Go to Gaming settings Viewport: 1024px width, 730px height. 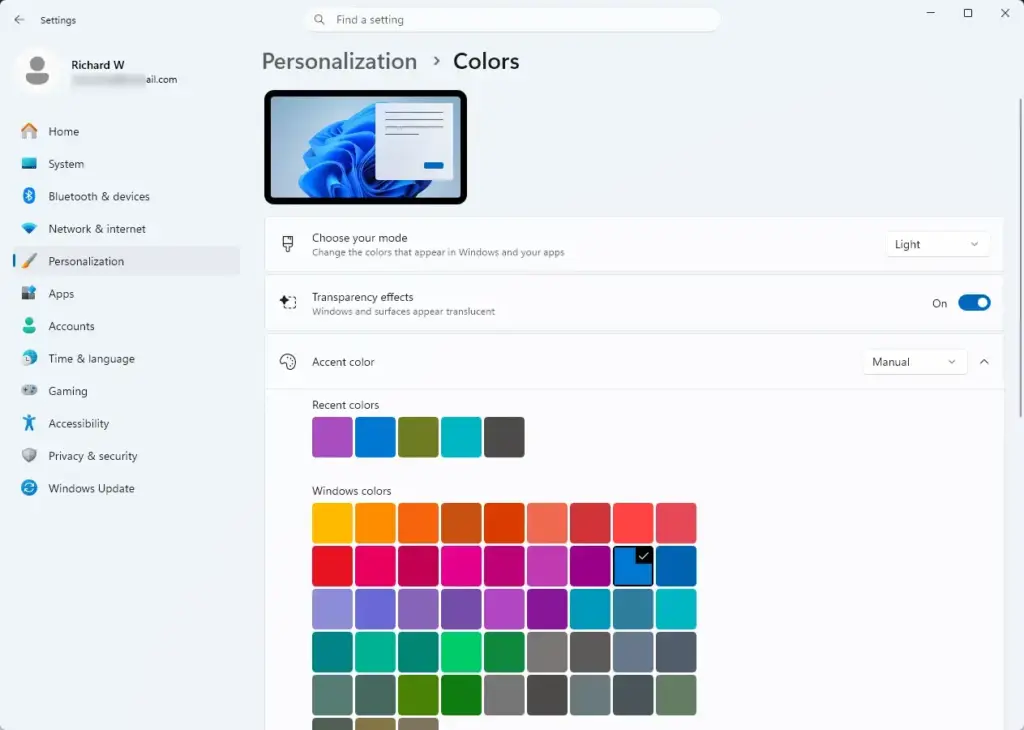click(127, 391)
